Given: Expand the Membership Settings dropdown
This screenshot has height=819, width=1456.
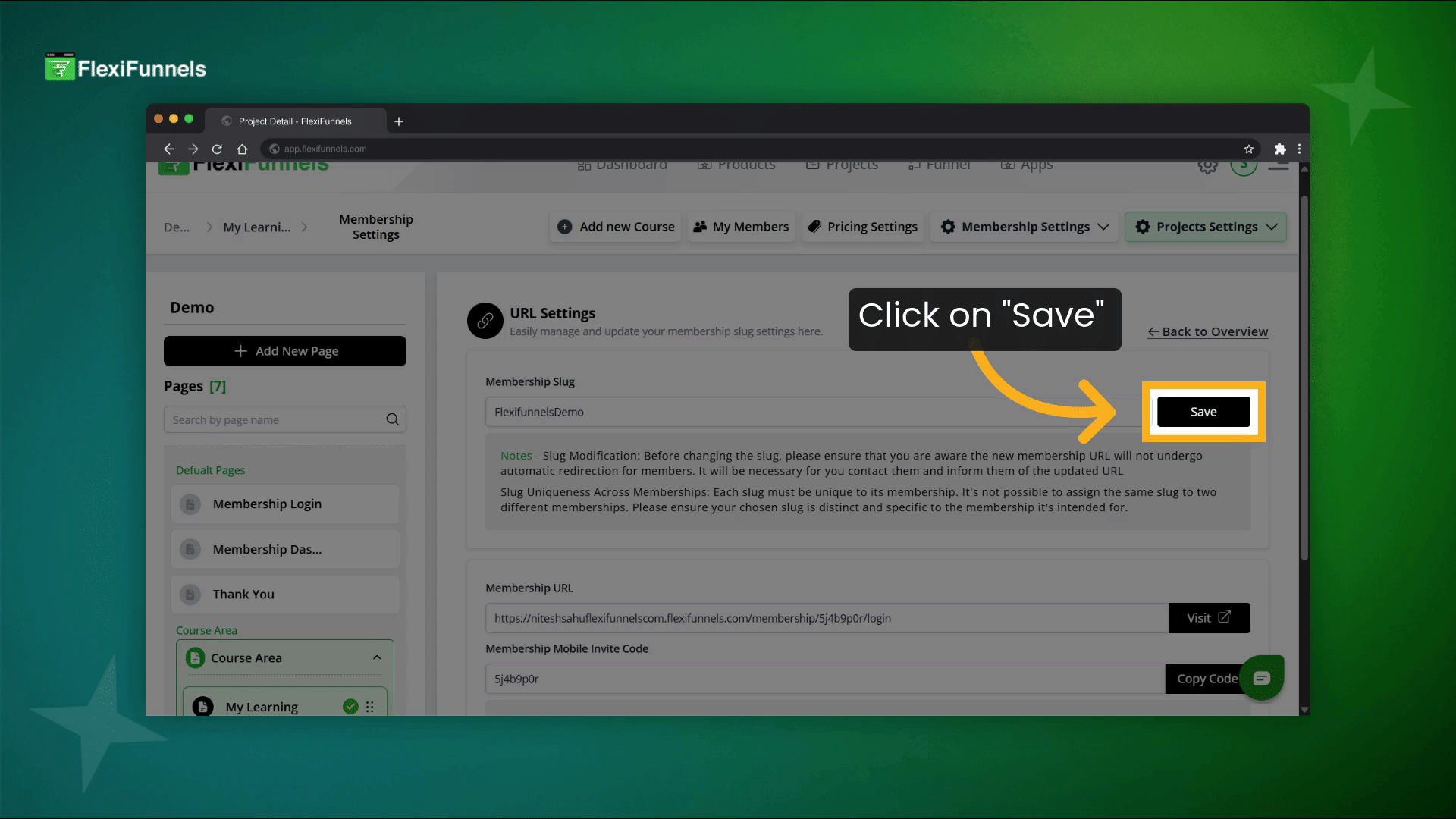Looking at the screenshot, I should pos(1025,227).
